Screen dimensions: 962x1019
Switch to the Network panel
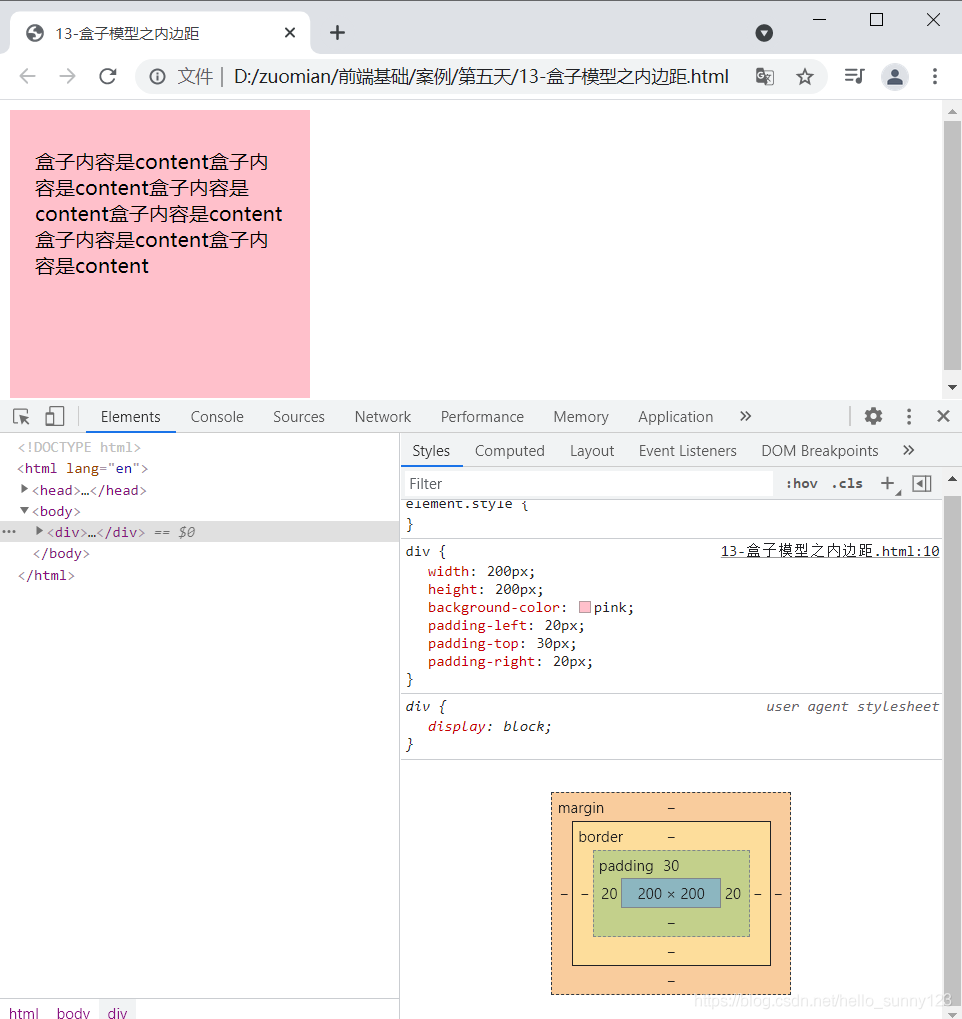[383, 416]
